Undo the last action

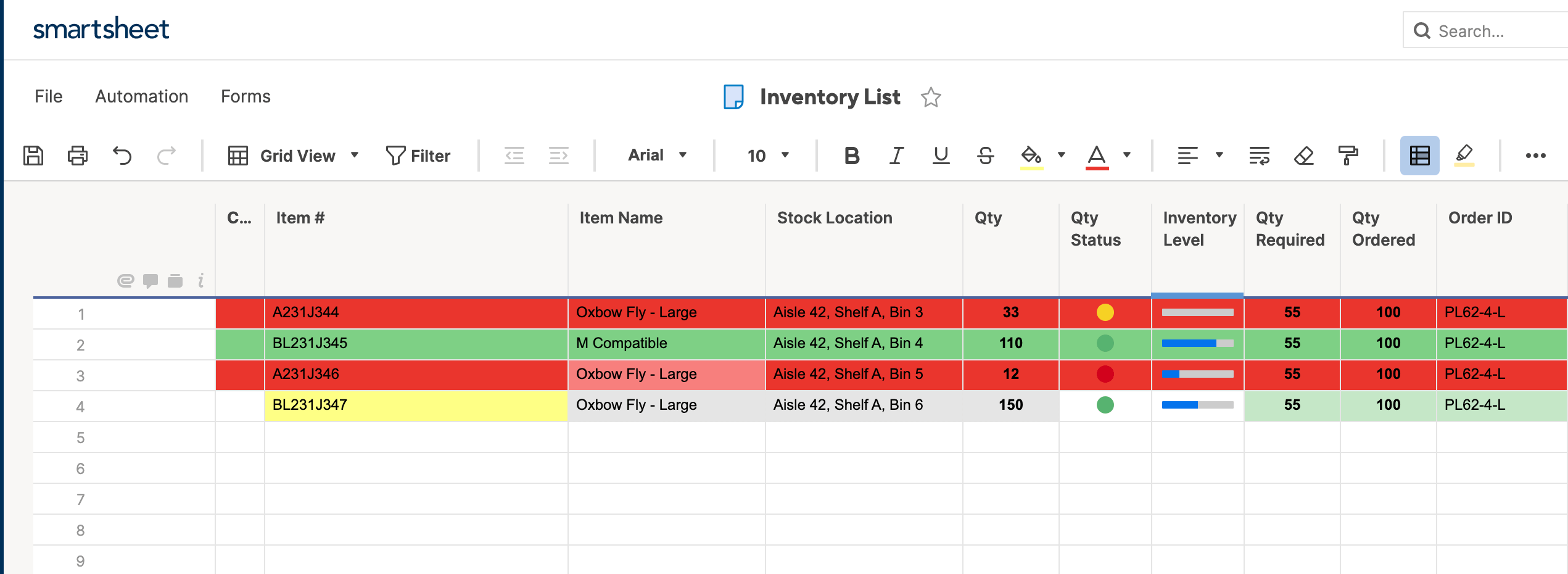[122, 156]
